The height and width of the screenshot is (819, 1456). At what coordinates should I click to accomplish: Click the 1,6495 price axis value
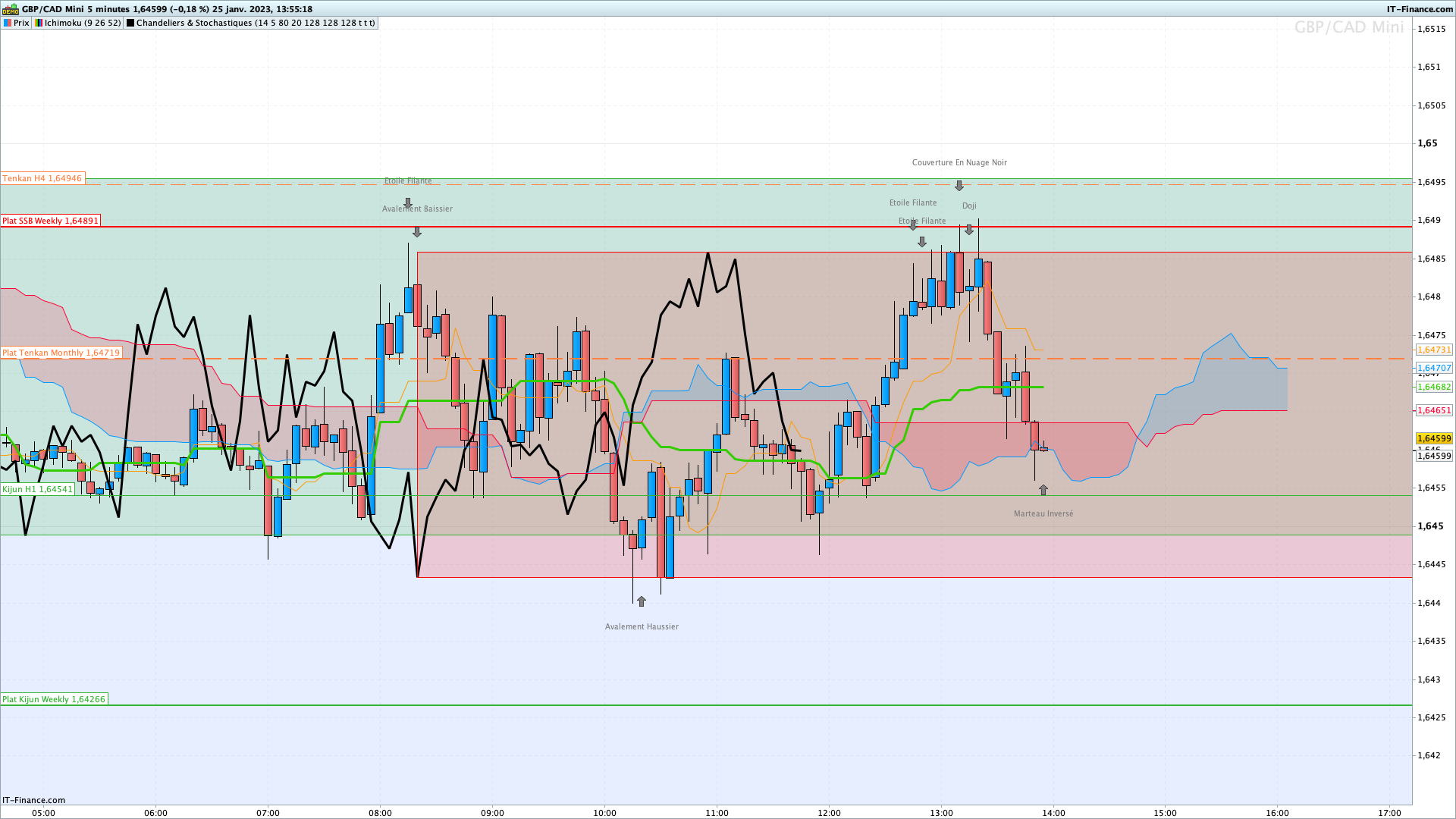tap(1432, 182)
